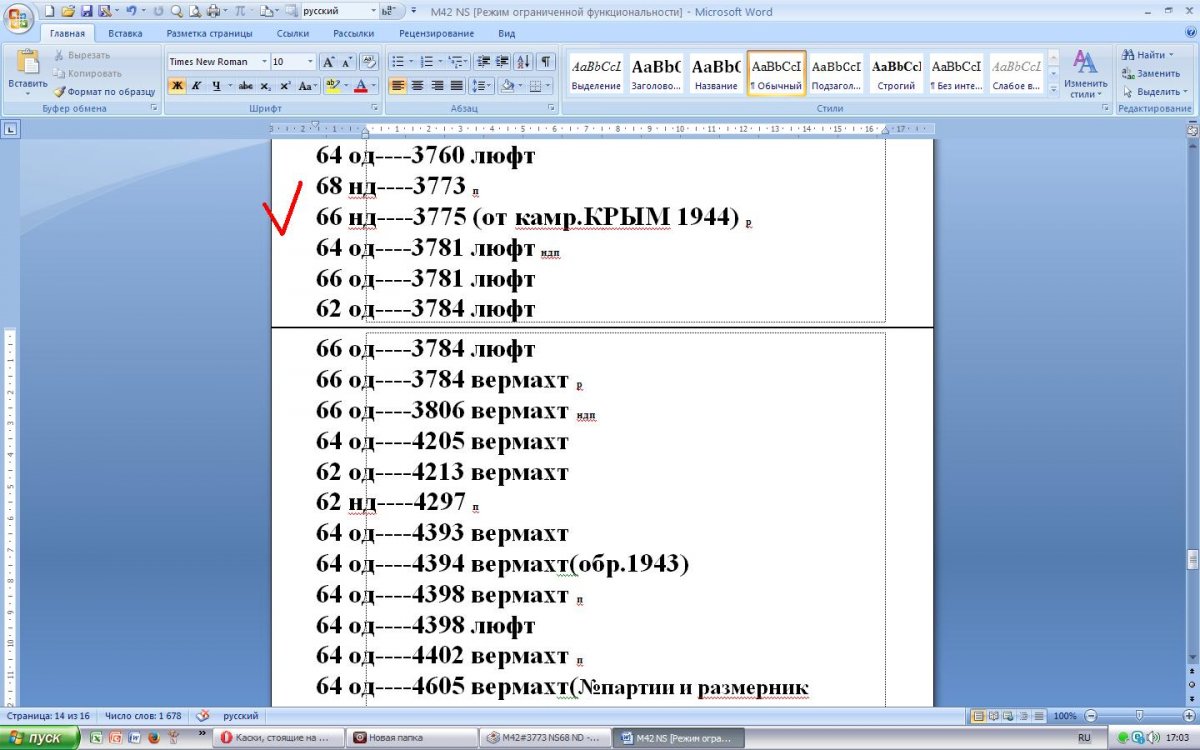
Task: Expand the bullets list dropdown
Action: point(409,61)
